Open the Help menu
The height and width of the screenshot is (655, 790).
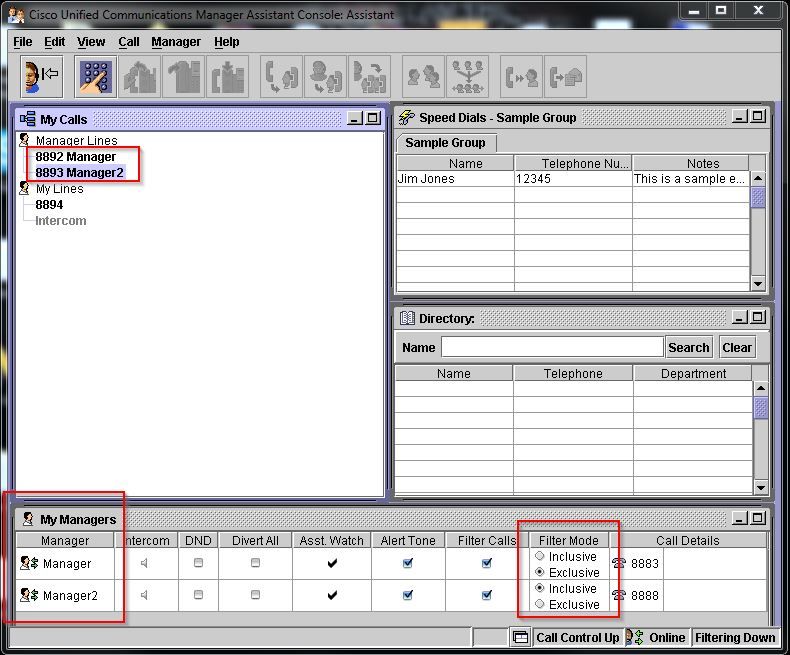(227, 42)
